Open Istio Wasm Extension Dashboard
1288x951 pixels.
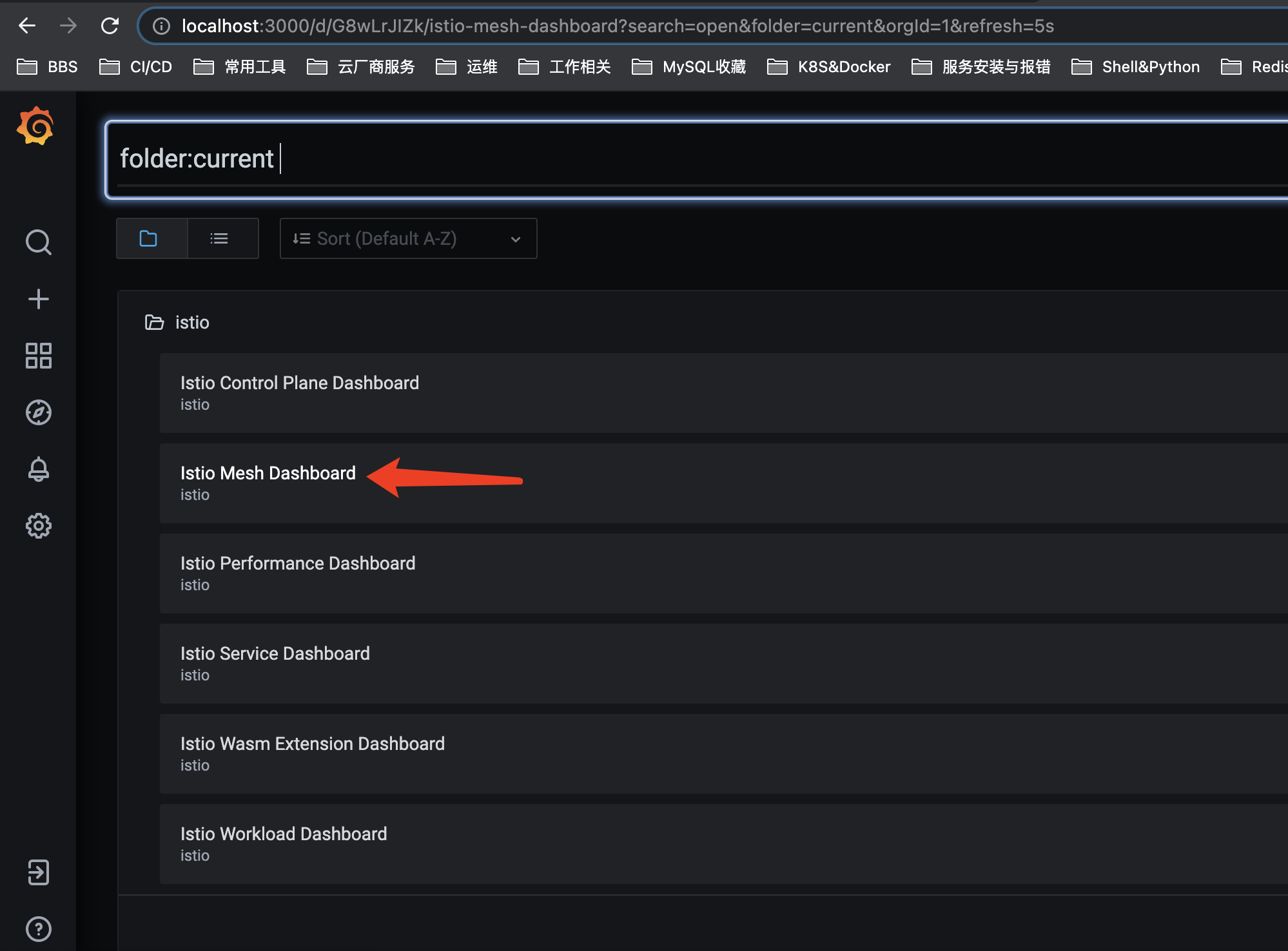pyautogui.click(x=312, y=744)
